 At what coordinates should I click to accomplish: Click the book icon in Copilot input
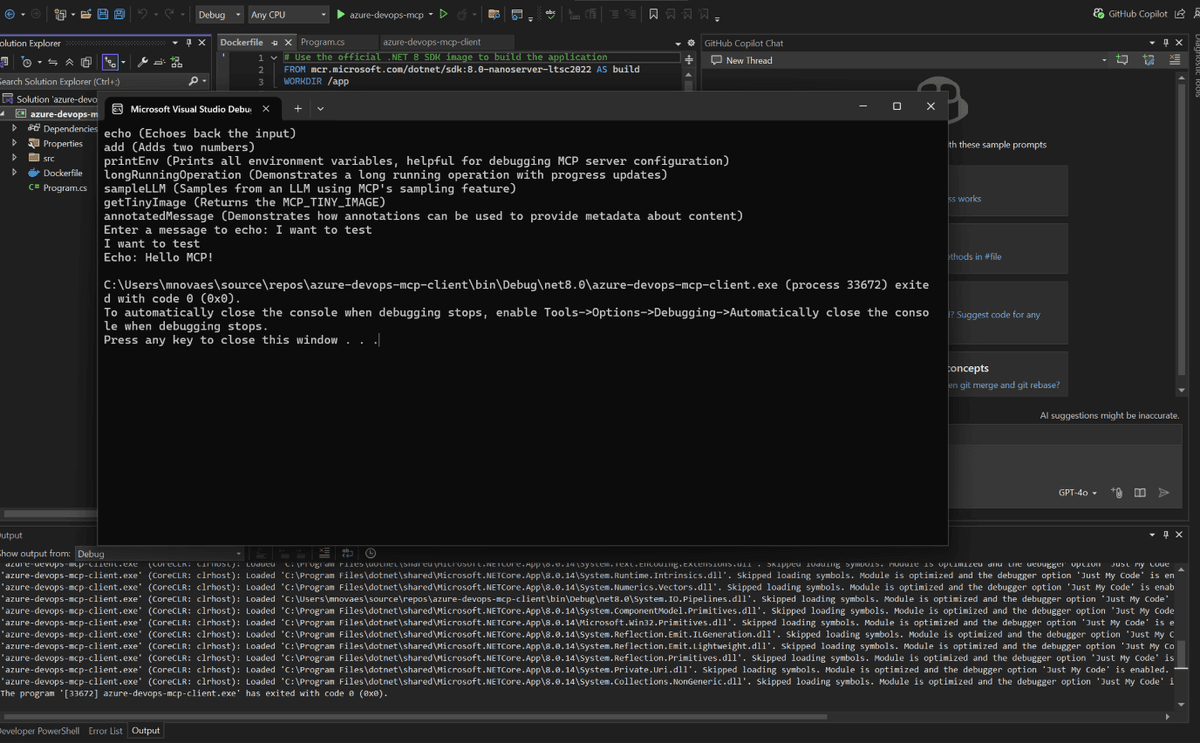[x=1140, y=493]
